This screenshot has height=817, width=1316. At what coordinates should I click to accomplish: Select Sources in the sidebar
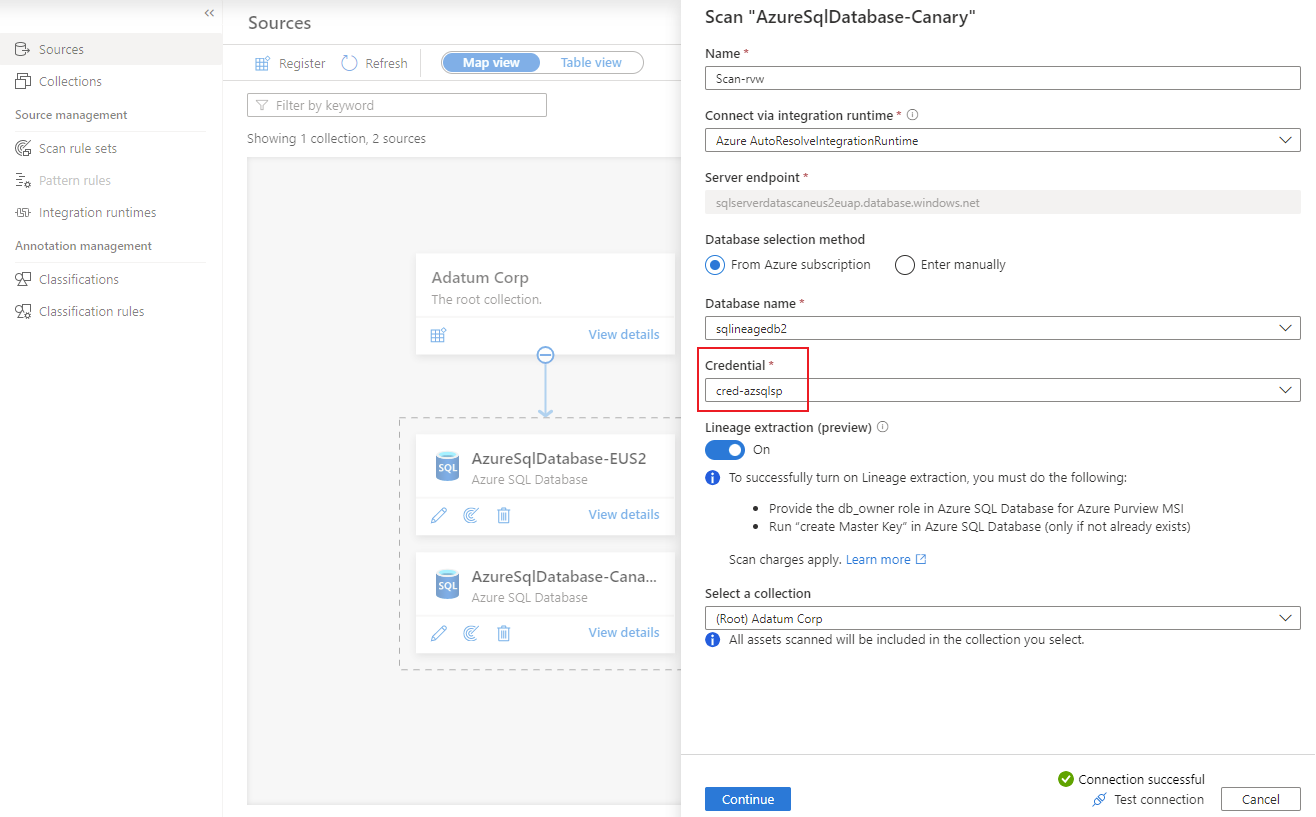(60, 48)
